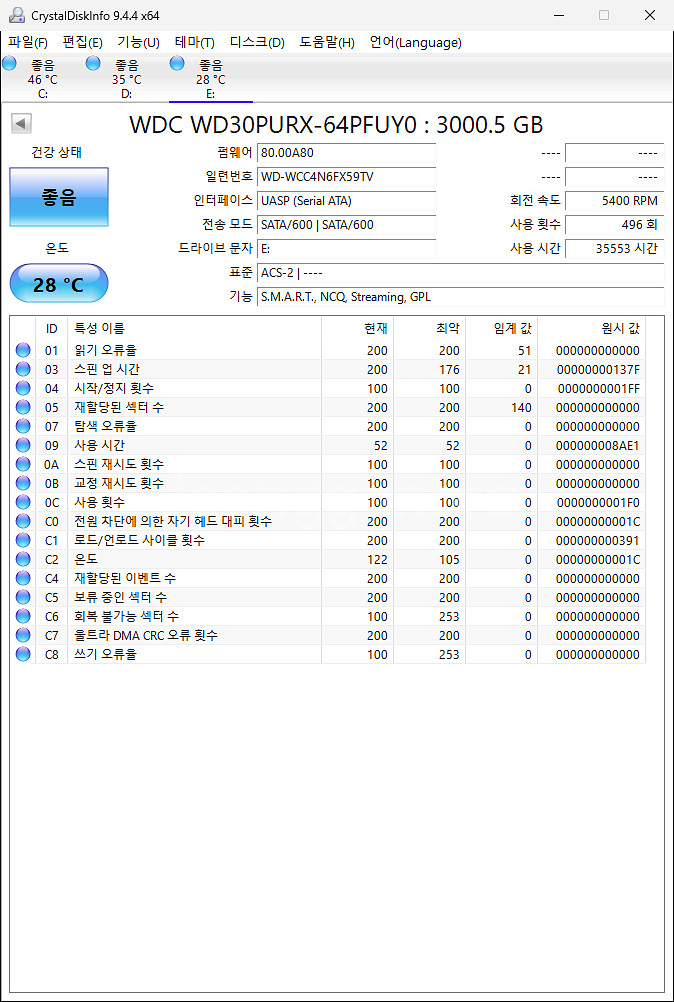Click the 좋음 health status button
The height and width of the screenshot is (1002, 674).
pos(59,197)
